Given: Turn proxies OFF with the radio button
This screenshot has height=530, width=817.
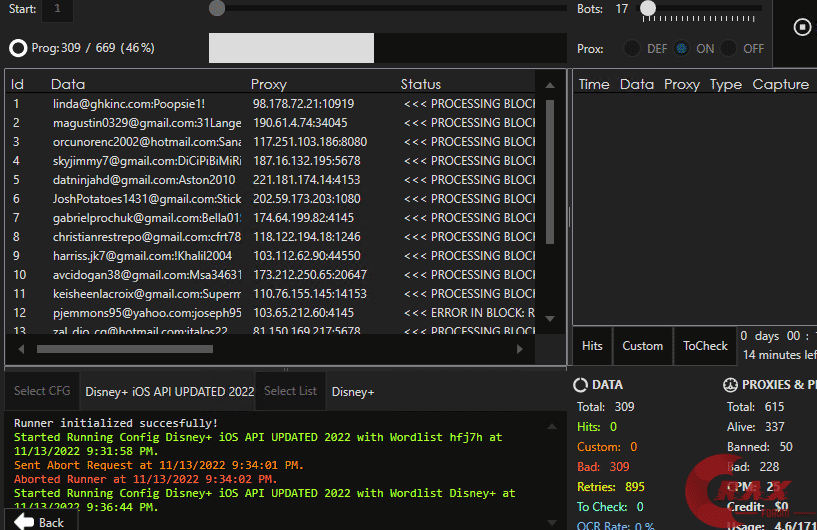Looking at the screenshot, I should coord(729,48).
